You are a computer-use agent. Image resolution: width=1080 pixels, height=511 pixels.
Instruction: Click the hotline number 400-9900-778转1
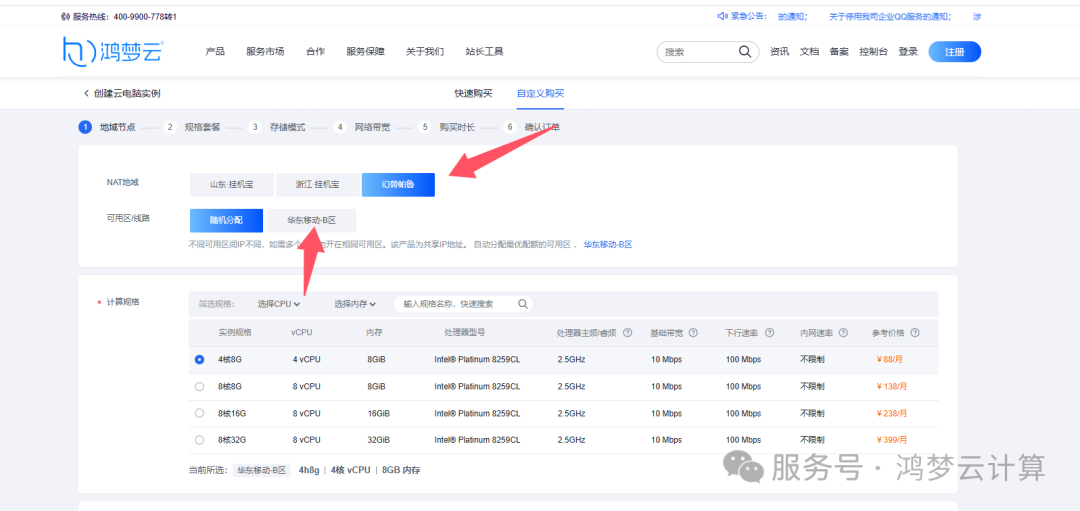pos(145,16)
